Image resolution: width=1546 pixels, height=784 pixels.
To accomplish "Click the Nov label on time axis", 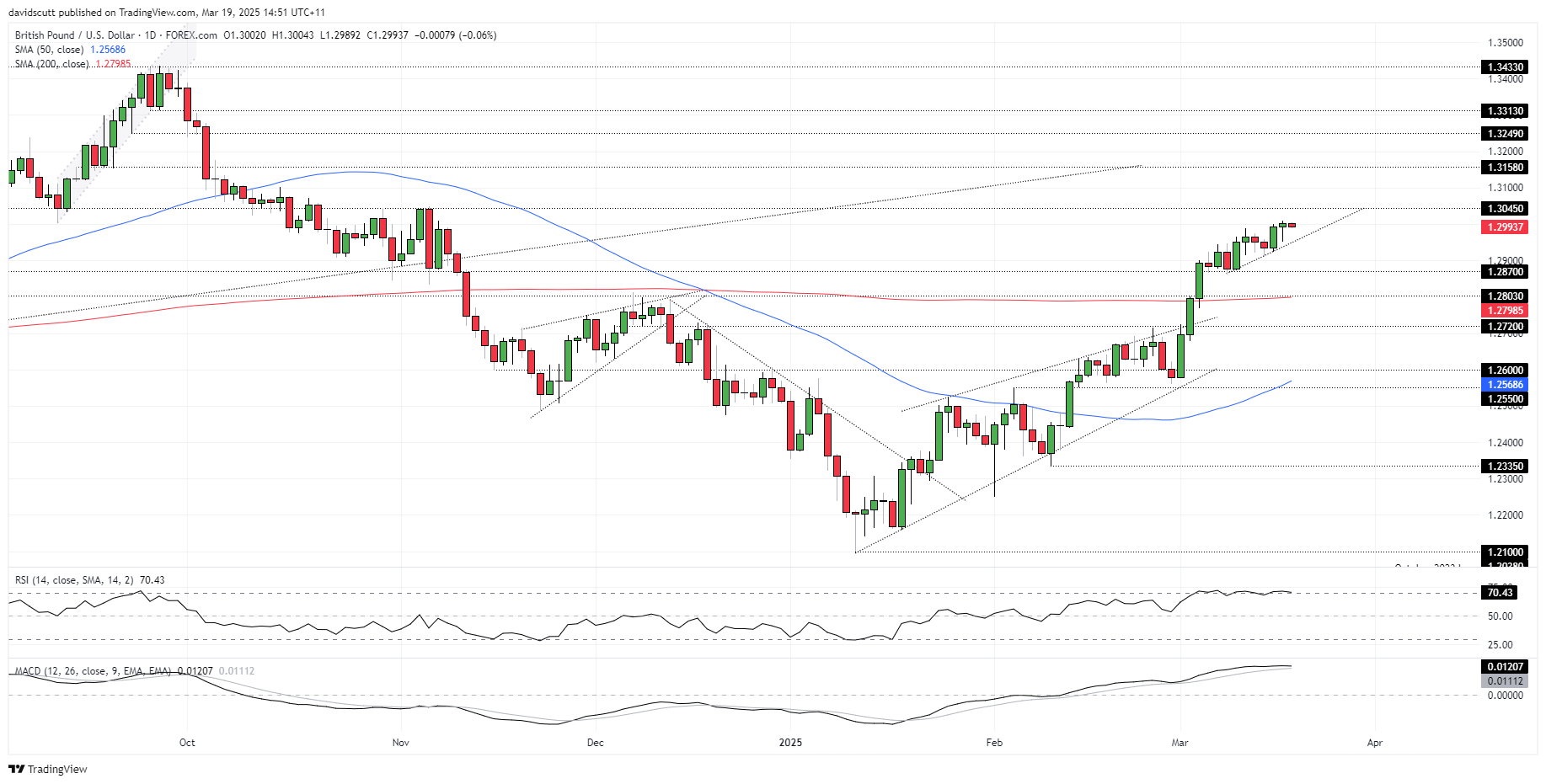I will [x=401, y=742].
